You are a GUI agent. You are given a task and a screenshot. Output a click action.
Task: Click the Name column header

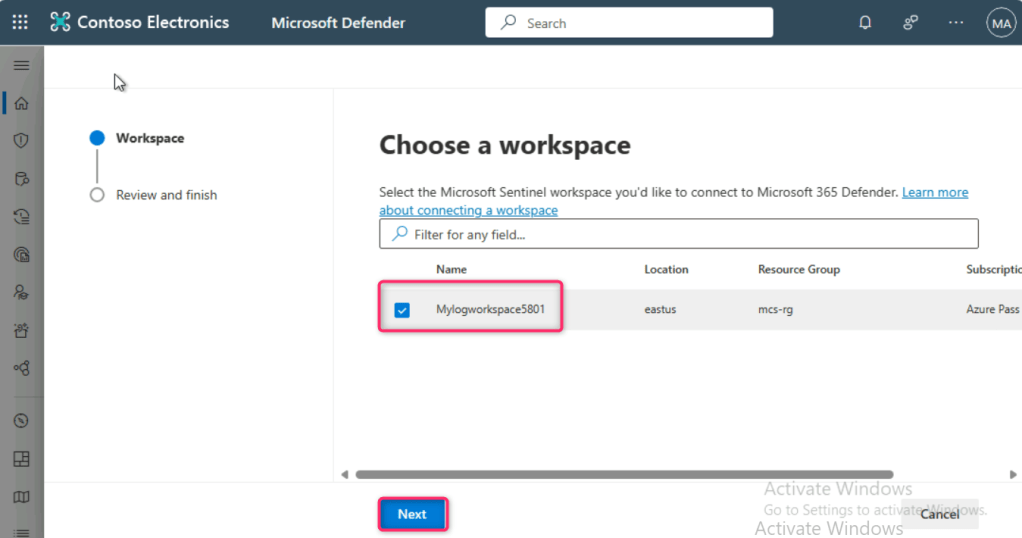click(451, 269)
